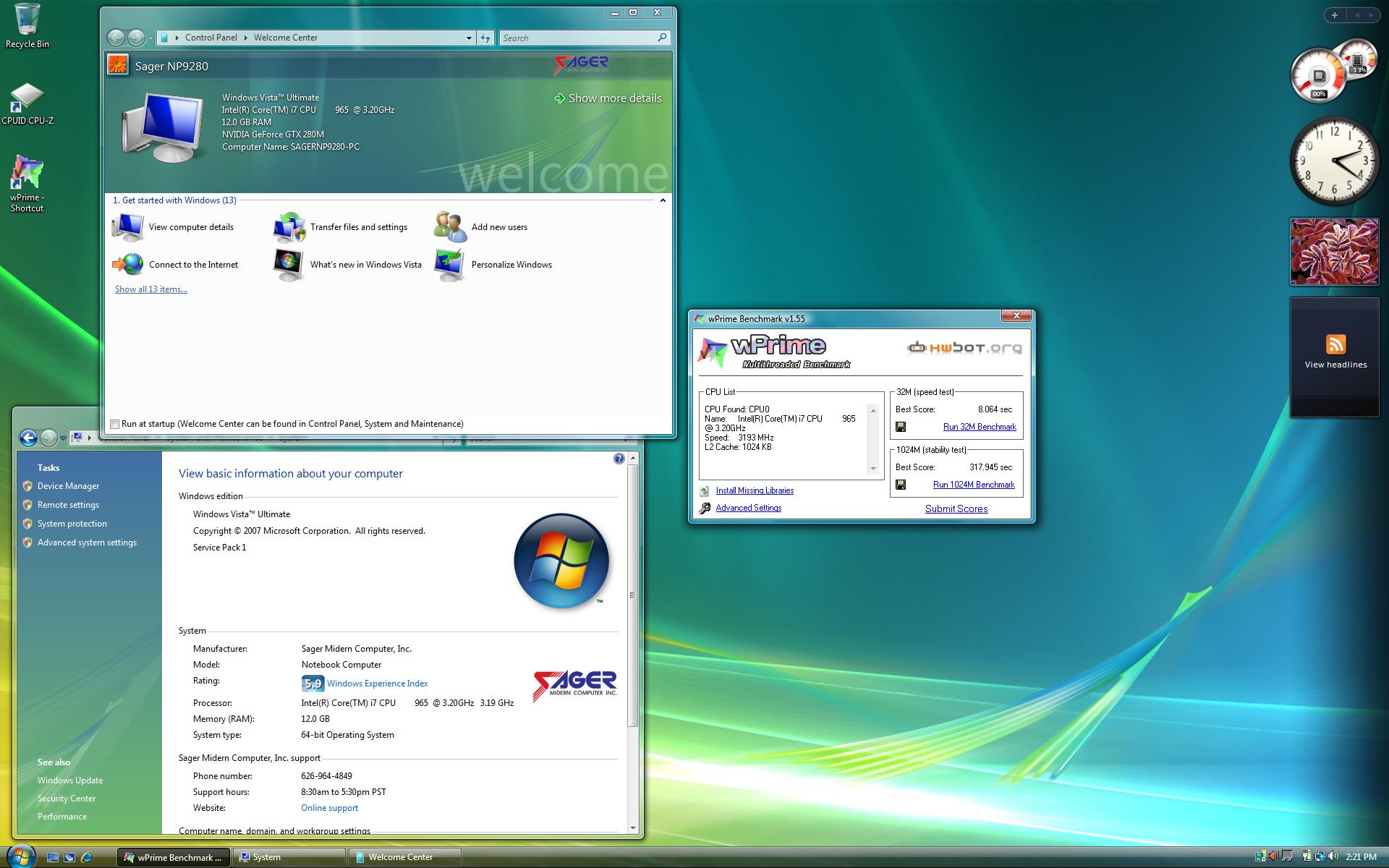Click scroll down arrow in wPrime CPU List
Image resolution: width=1389 pixels, height=868 pixels.
(873, 469)
